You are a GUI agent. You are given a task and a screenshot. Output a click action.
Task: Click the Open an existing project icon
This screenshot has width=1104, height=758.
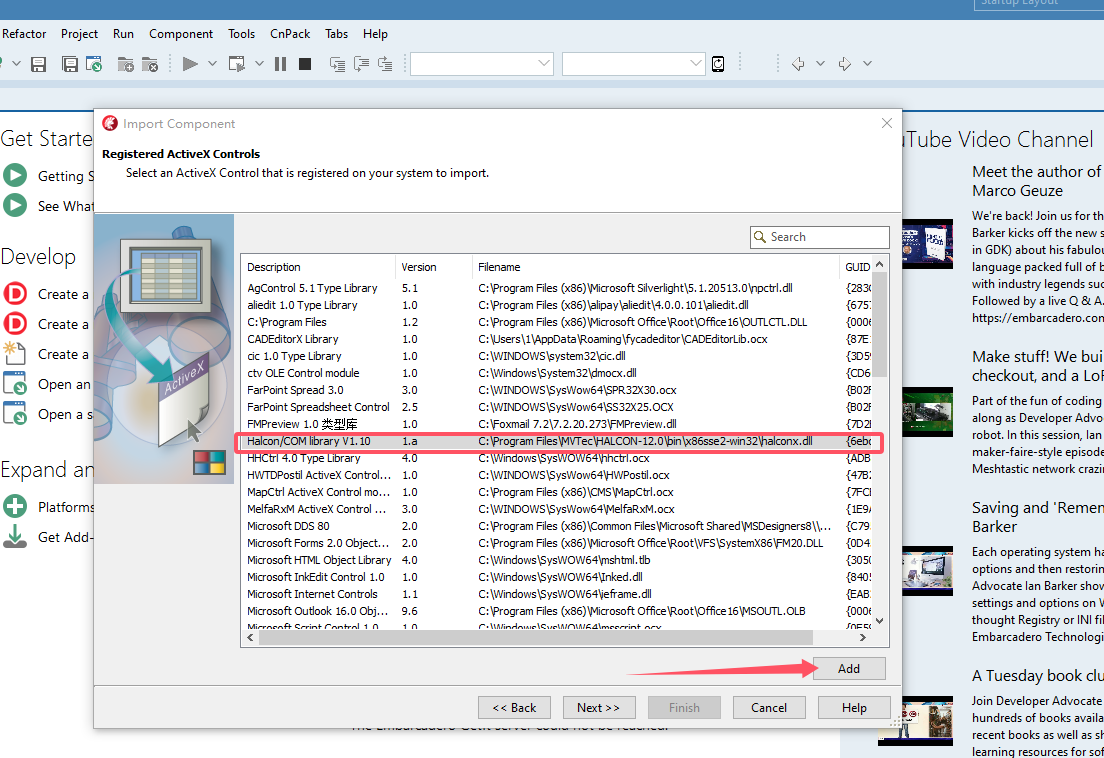pos(15,384)
